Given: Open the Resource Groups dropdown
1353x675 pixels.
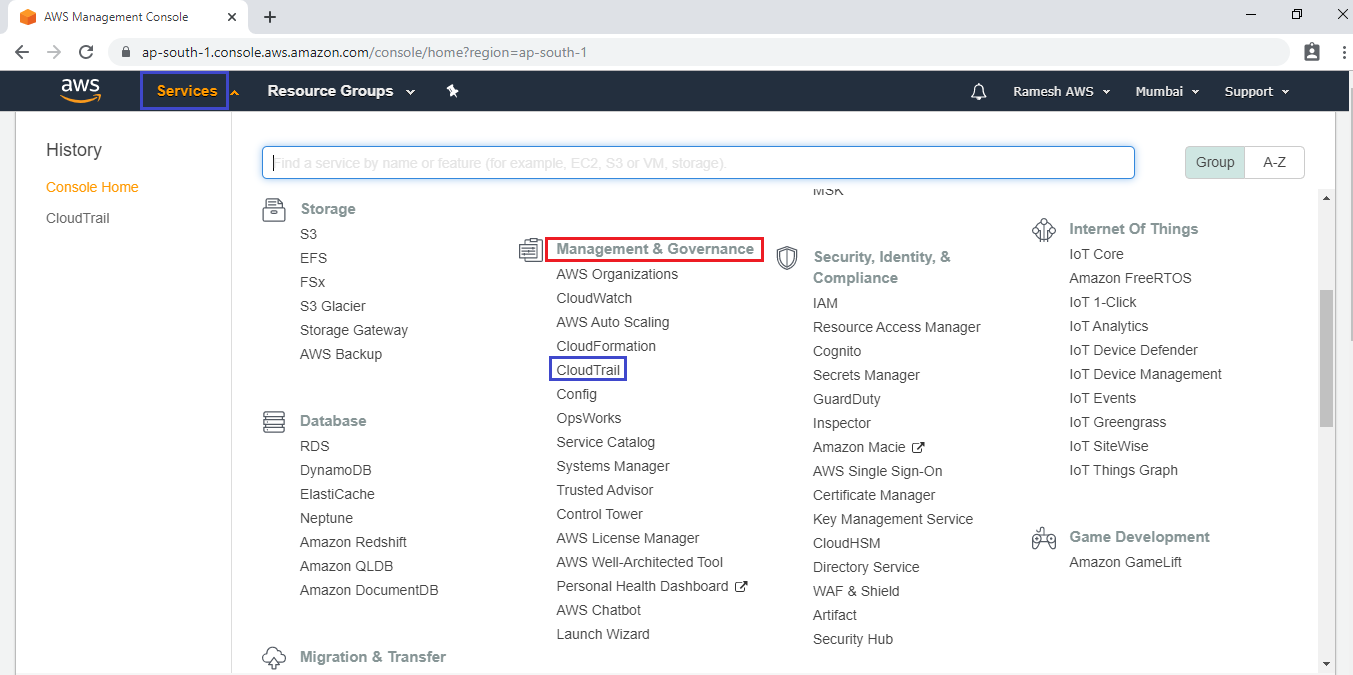Looking at the screenshot, I should [x=341, y=91].
